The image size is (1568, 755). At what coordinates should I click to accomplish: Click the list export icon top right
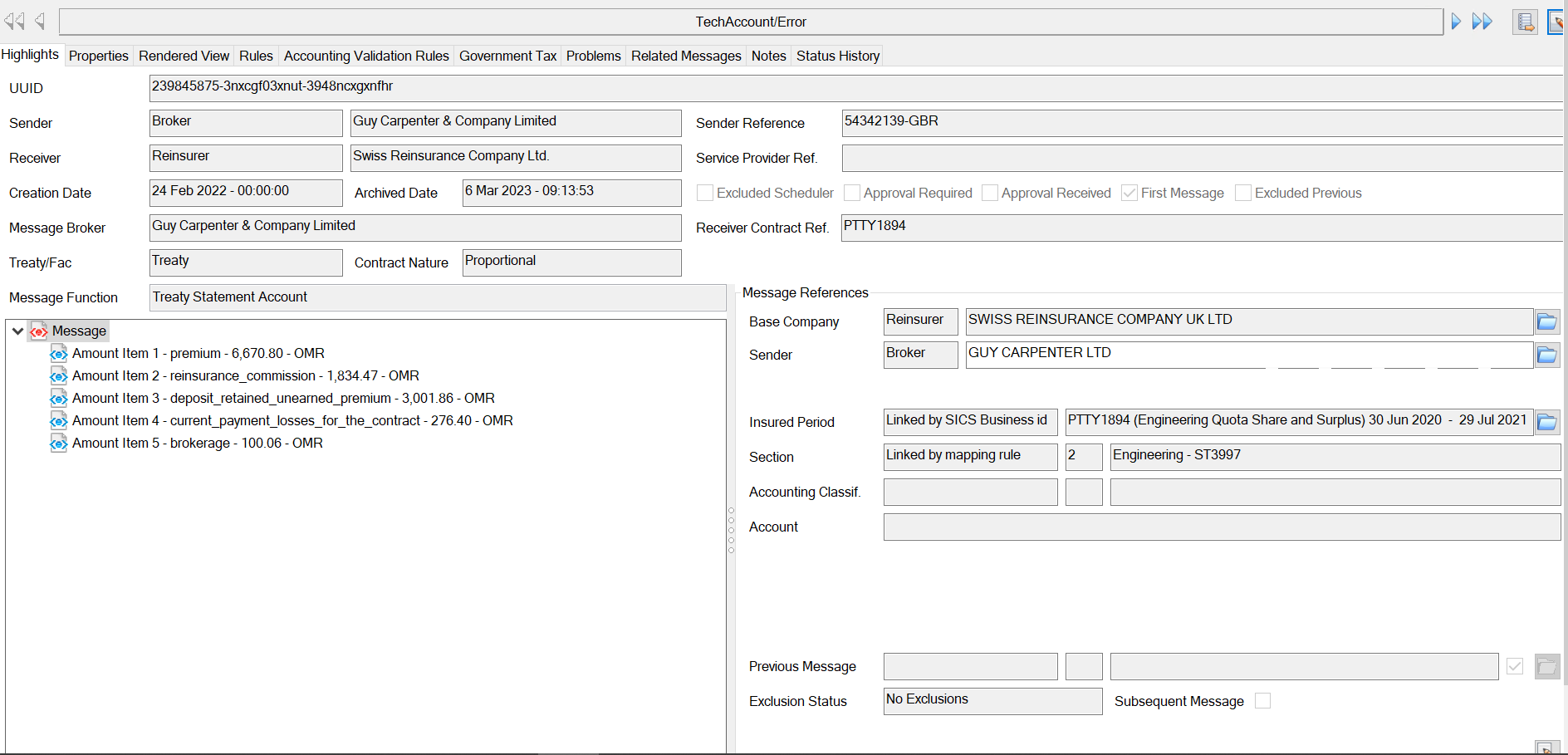(1525, 22)
